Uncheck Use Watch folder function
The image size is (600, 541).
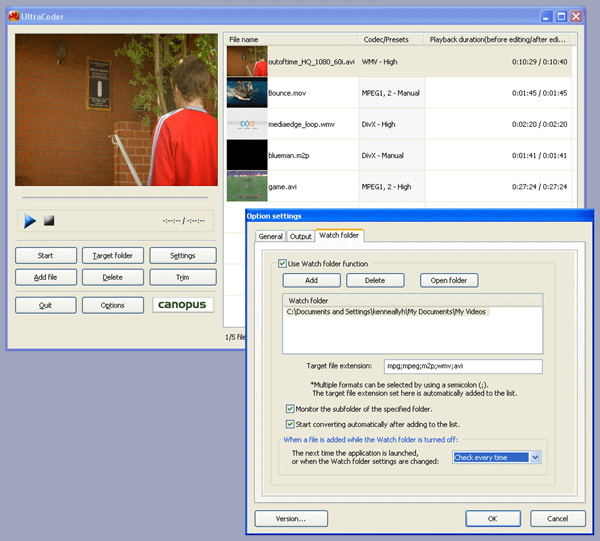coord(282,264)
